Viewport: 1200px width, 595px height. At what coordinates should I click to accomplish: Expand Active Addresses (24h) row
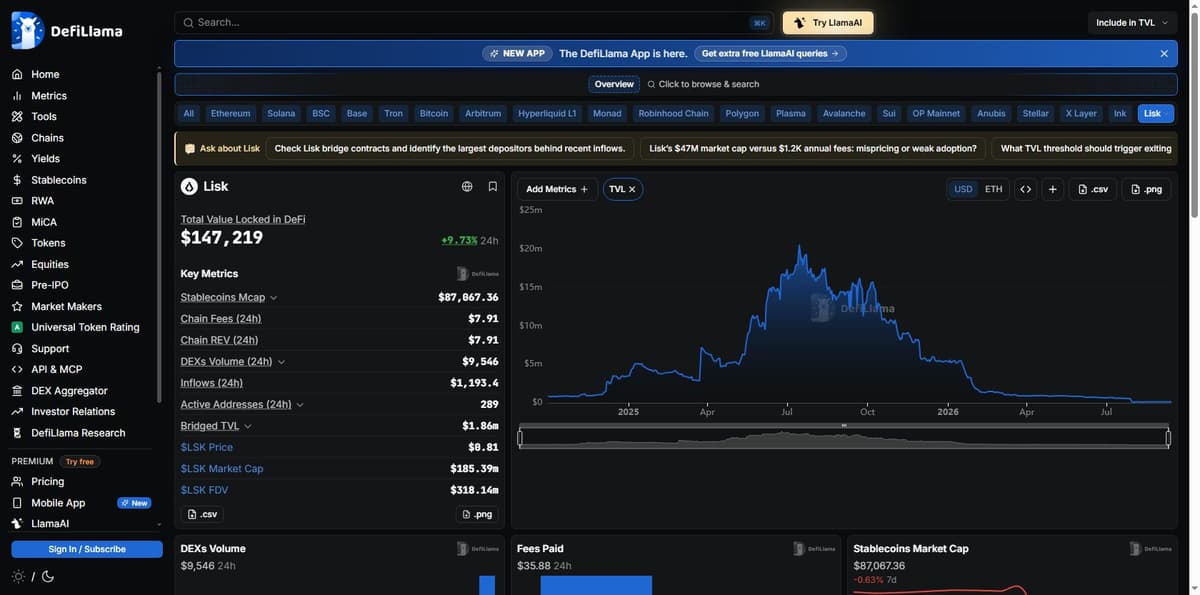click(300, 405)
